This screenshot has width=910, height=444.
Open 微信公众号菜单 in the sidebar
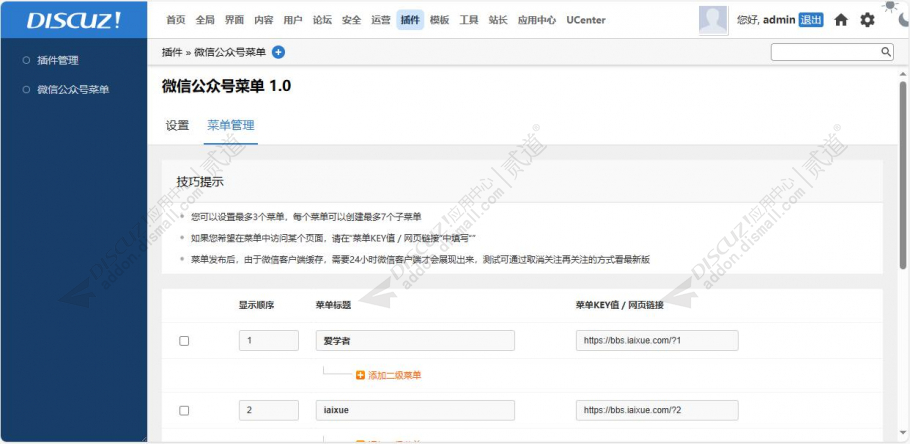pos(73,90)
